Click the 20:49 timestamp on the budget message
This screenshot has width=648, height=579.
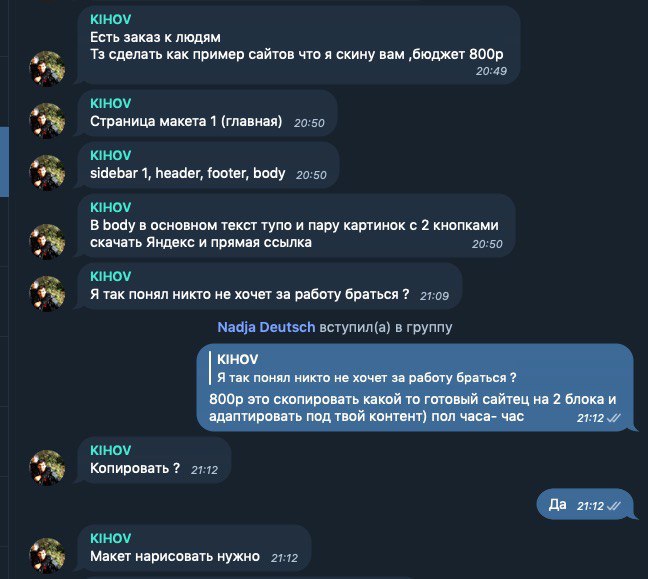point(491,71)
